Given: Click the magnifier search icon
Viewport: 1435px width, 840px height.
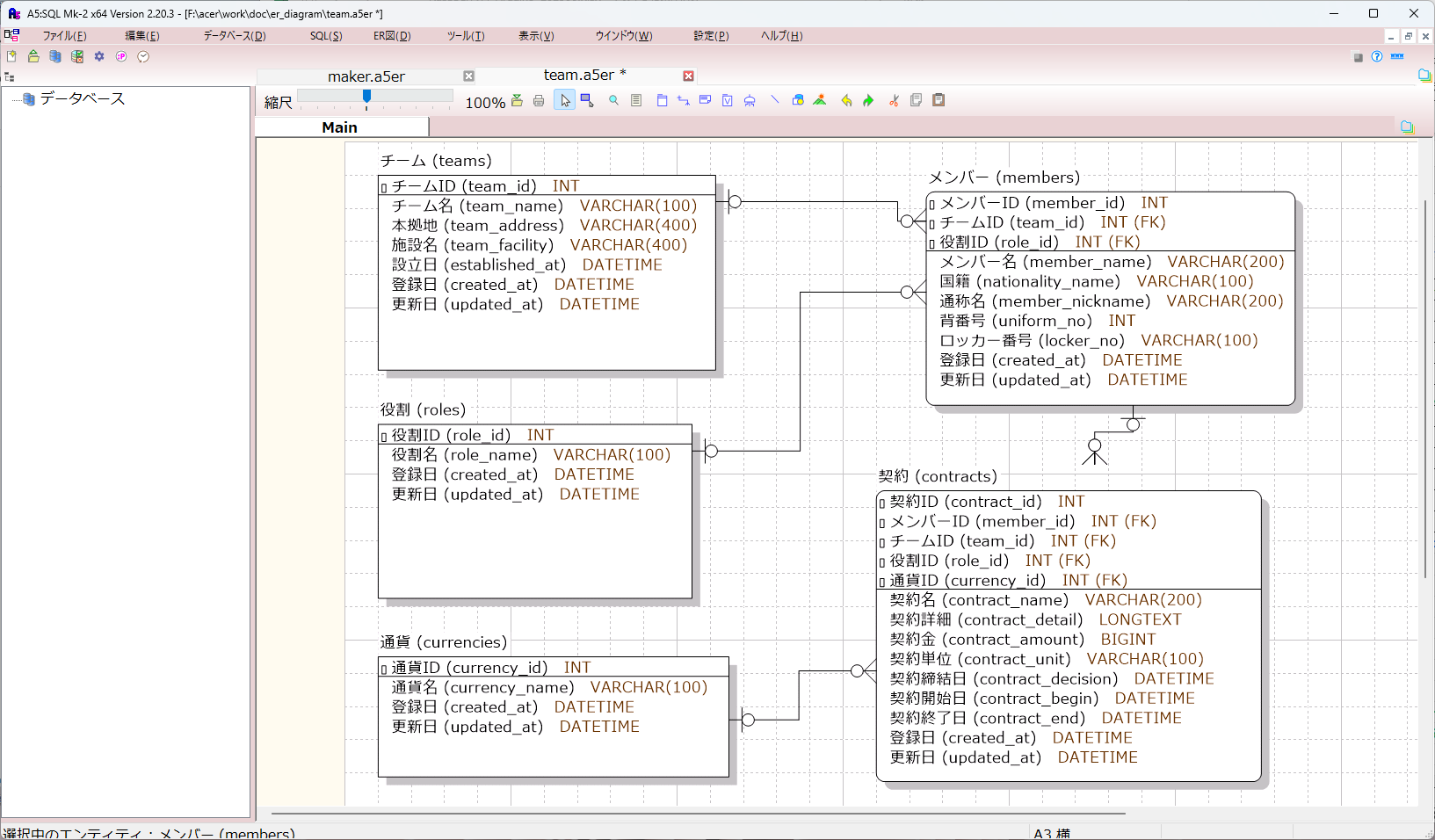Looking at the screenshot, I should pos(613,101).
